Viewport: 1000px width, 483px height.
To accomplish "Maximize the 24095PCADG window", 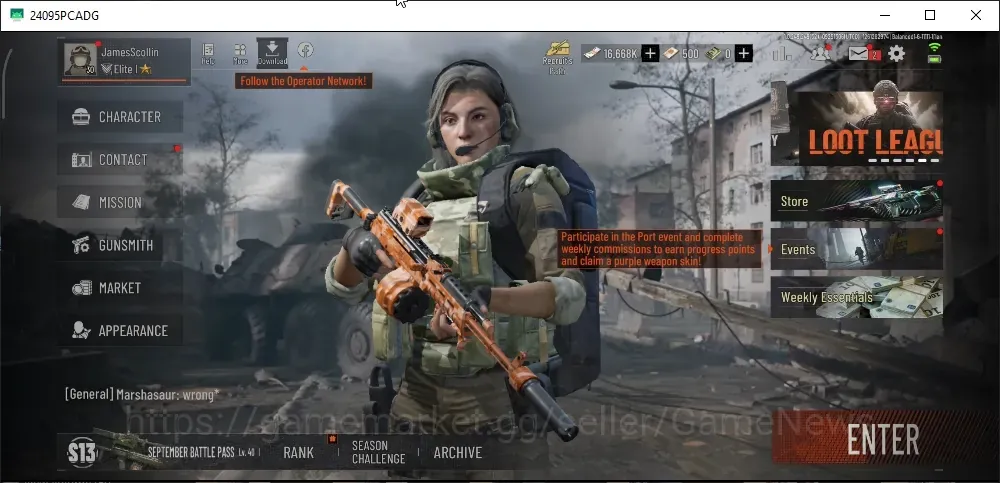I will [x=930, y=15].
